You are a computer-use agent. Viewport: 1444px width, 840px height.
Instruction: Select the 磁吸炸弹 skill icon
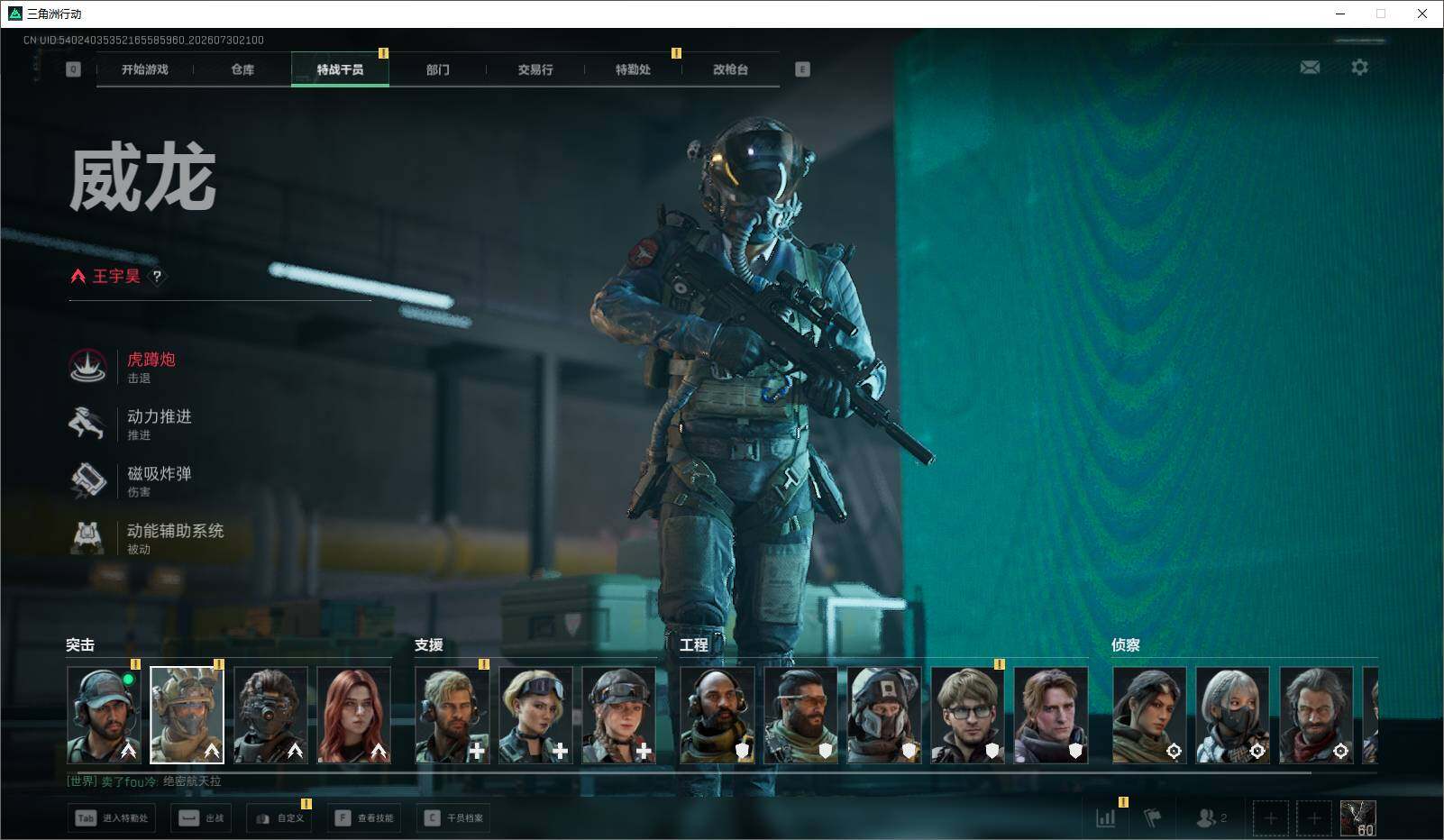87,480
